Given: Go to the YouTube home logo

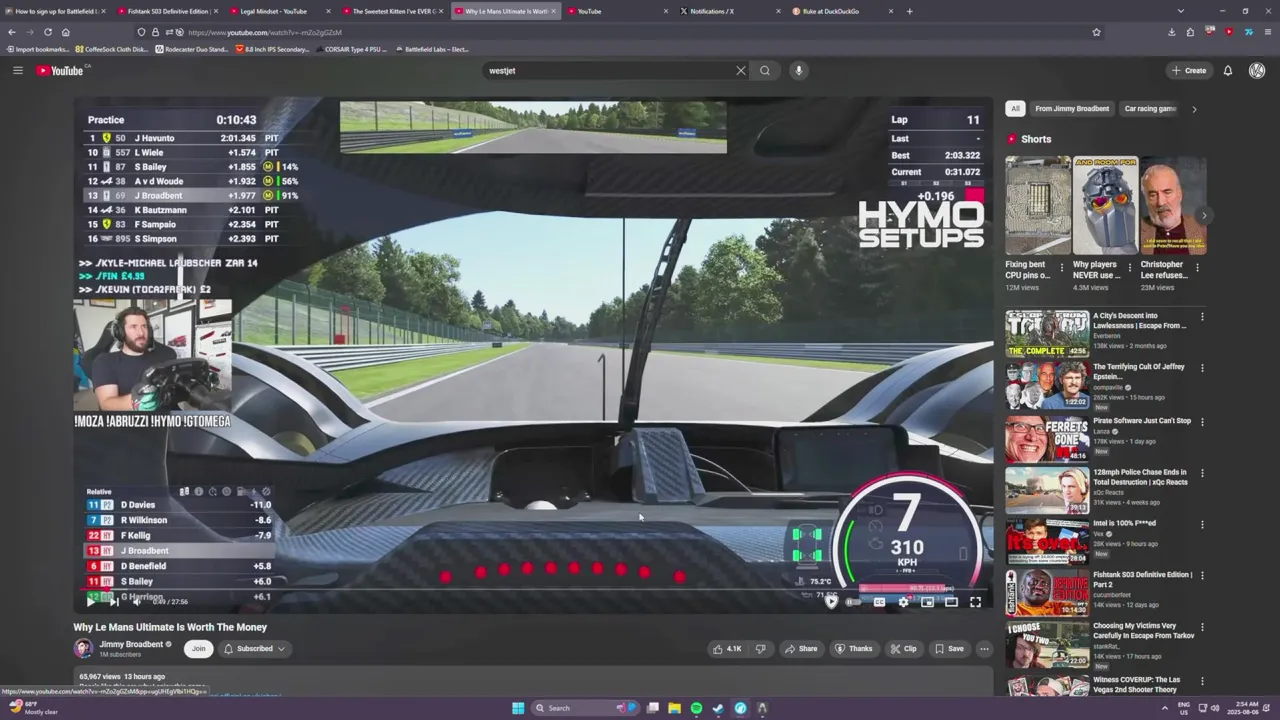Looking at the screenshot, I should (x=62, y=70).
